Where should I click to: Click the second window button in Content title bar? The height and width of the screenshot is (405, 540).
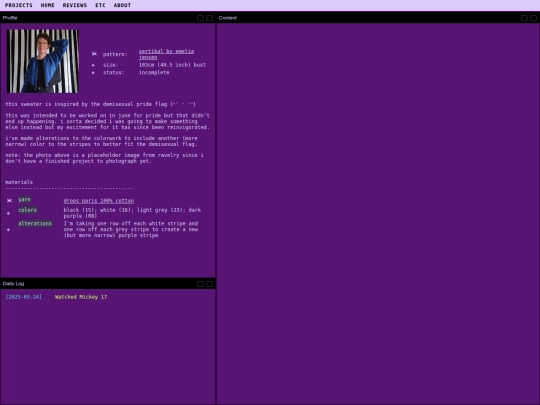point(533,18)
